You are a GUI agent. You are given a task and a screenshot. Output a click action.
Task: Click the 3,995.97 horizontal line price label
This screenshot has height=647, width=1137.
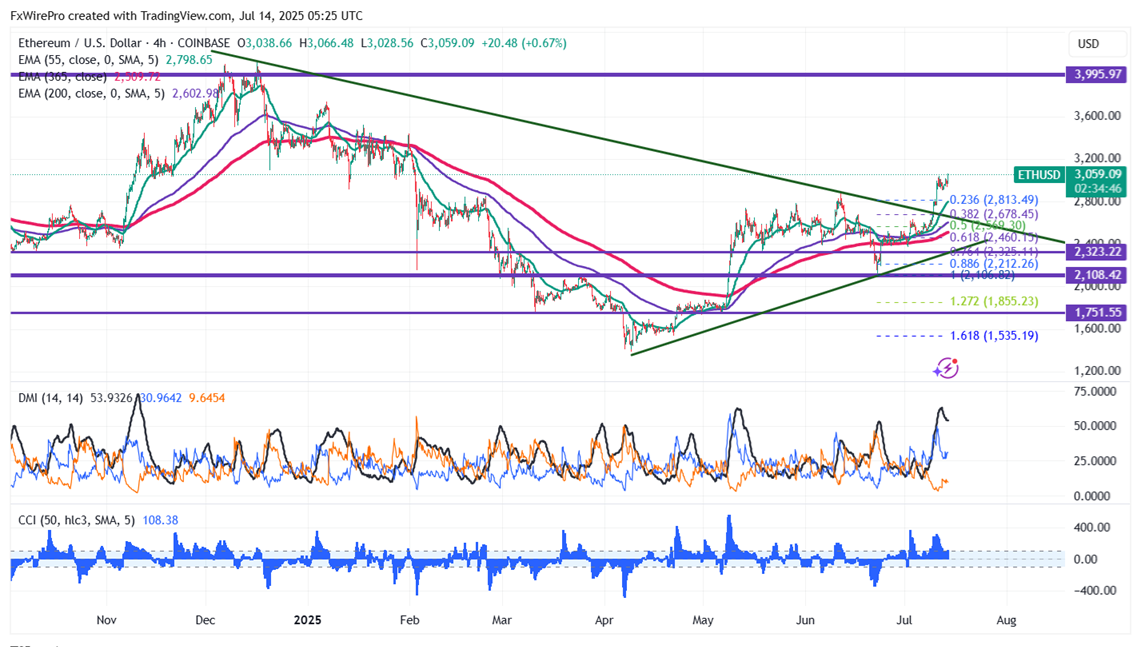tap(1096, 74)
